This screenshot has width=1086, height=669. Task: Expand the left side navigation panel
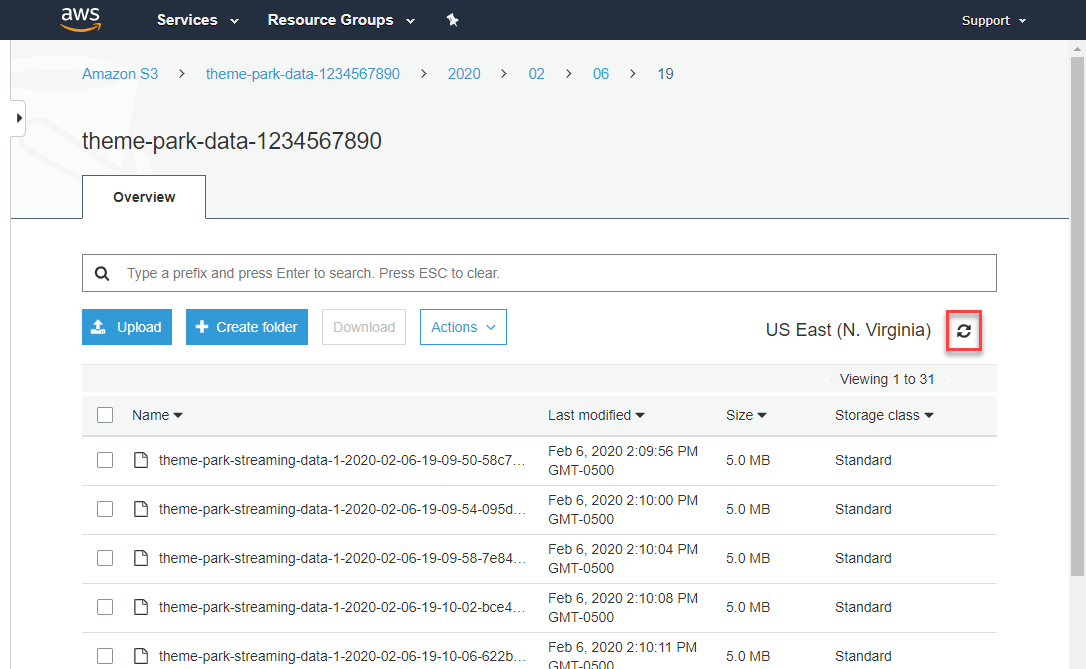click(x=19, y=118)
